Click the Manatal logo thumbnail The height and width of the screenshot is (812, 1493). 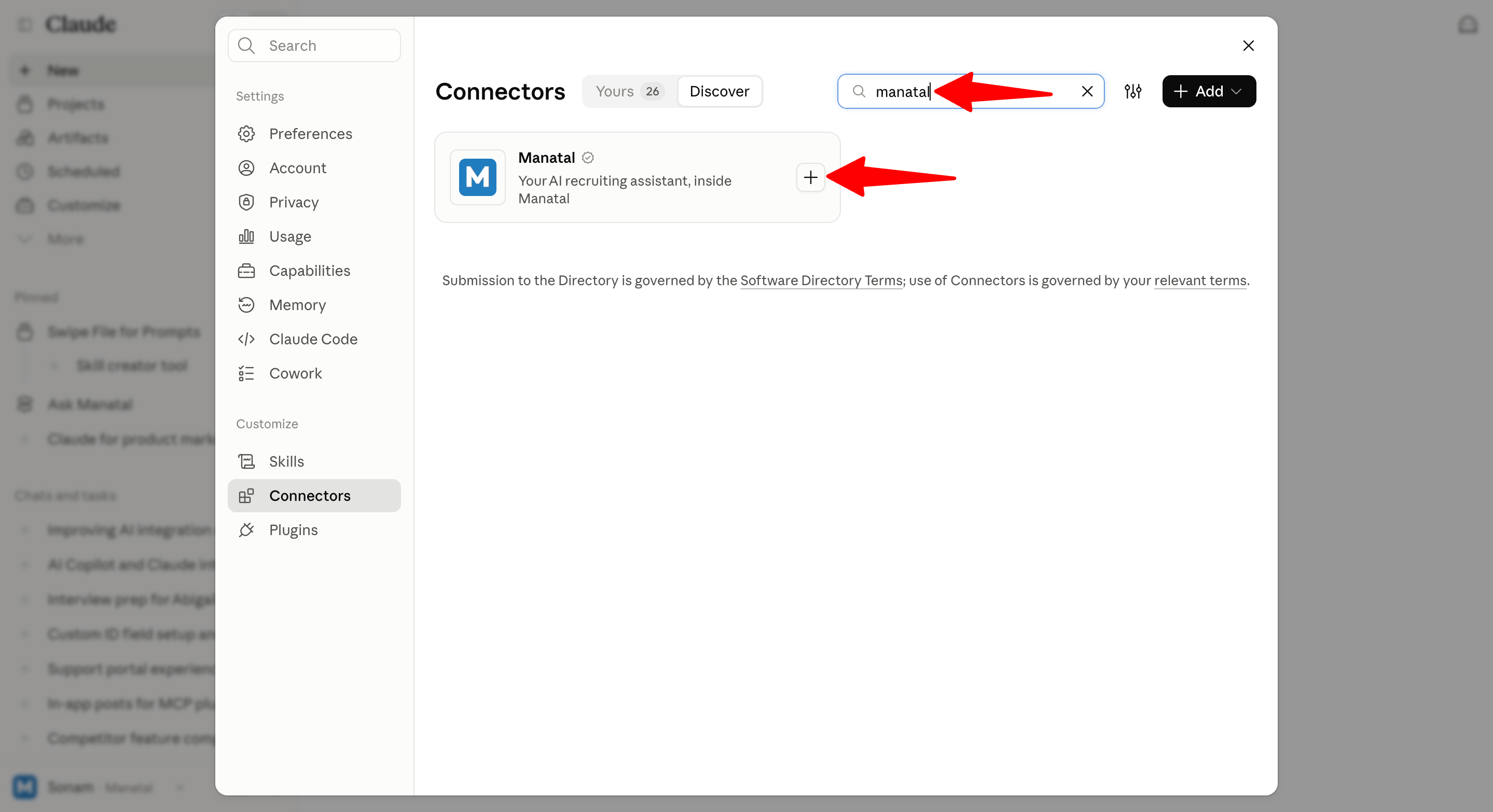478,177
